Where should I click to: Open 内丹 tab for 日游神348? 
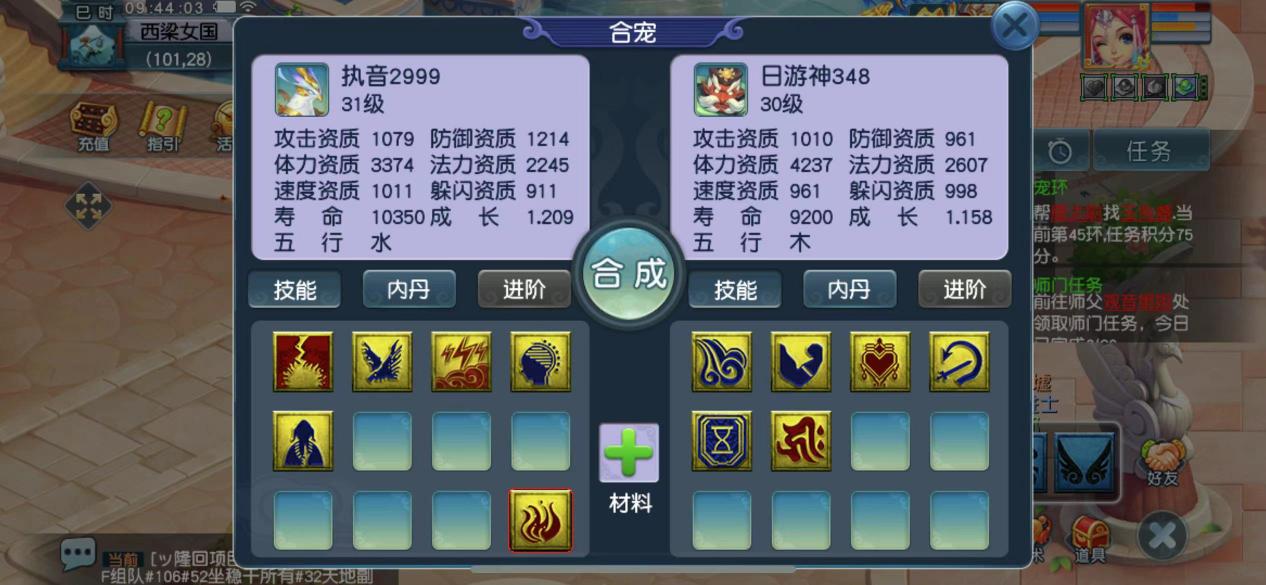pos(850,289)
